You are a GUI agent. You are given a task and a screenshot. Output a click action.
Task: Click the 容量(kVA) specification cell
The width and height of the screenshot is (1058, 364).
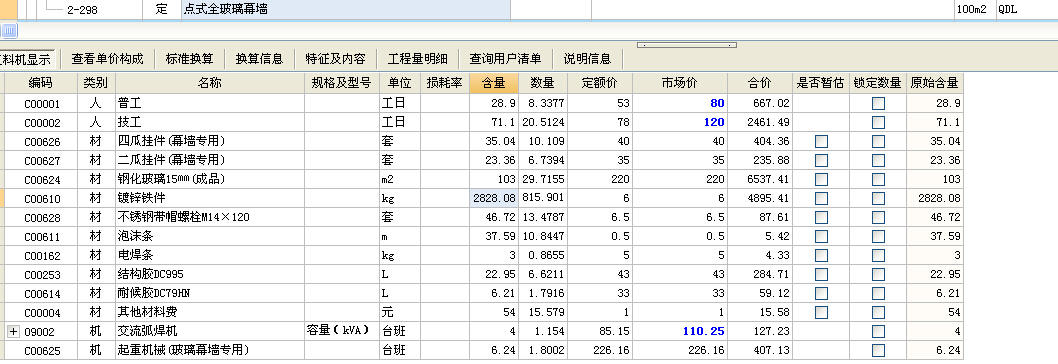(x=341, y=331)
